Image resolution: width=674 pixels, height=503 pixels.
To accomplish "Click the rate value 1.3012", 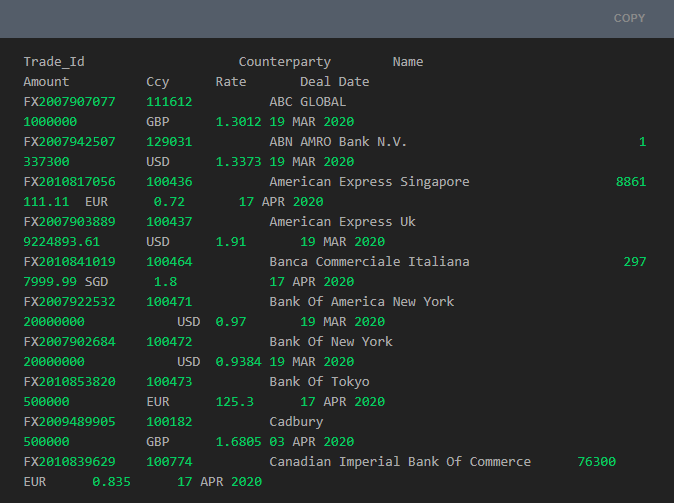I will click(x=238, y=122).
